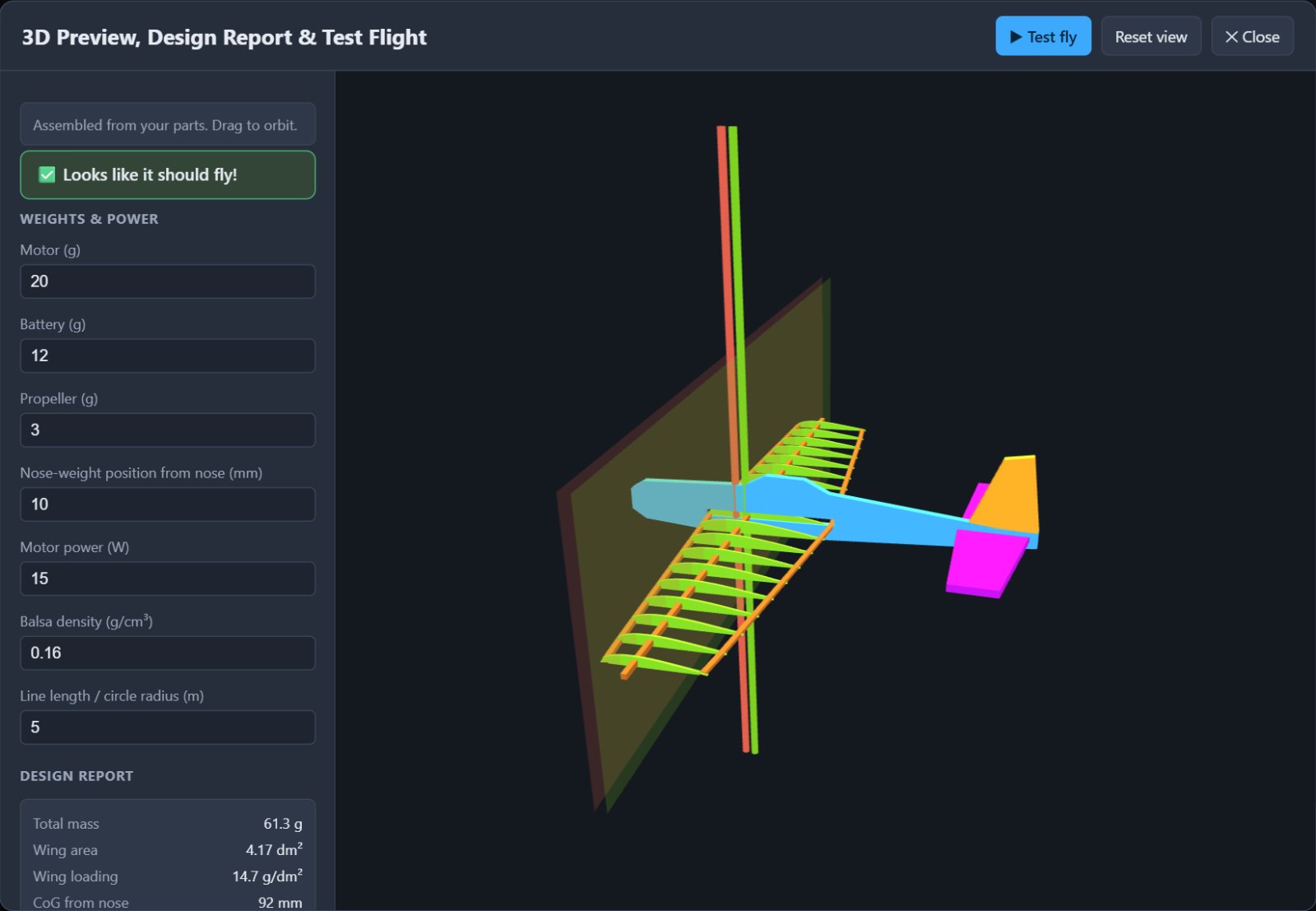Viewport: 1316px width, 911px height.
Task: Click the Reset view button
Action: [x=1151, y=36]
